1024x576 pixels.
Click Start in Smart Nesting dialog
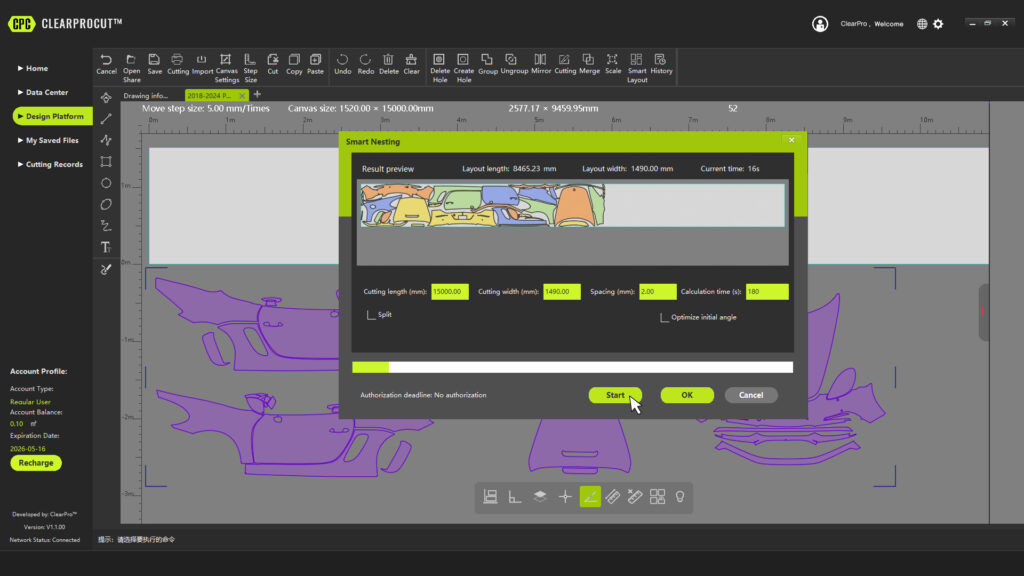(x=615, y=395)
